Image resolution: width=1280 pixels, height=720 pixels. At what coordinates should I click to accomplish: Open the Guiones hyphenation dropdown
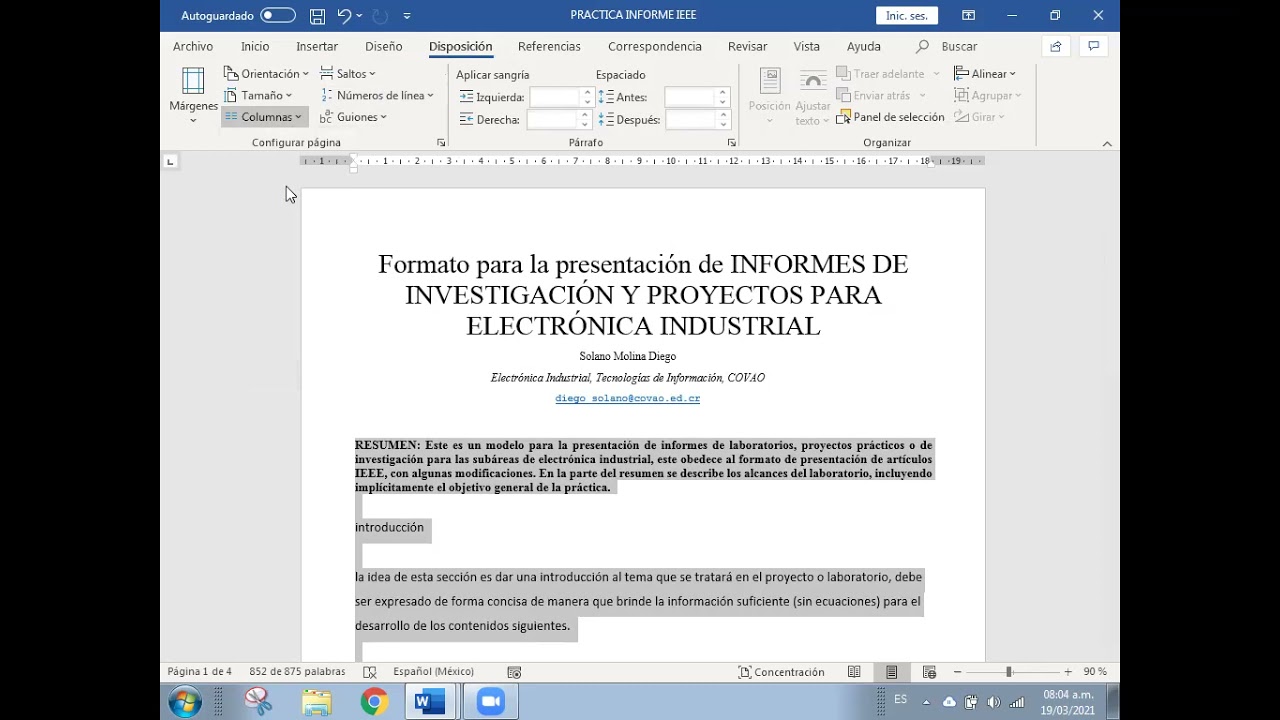(x=353, y=117)
